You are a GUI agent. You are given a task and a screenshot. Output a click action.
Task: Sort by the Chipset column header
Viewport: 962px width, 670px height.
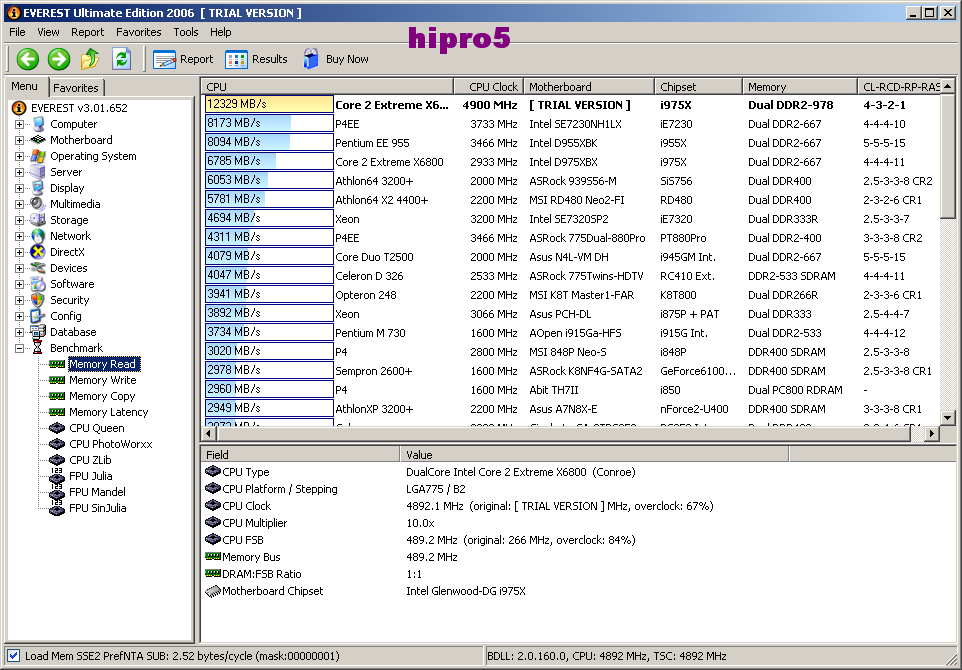(698, 87)
